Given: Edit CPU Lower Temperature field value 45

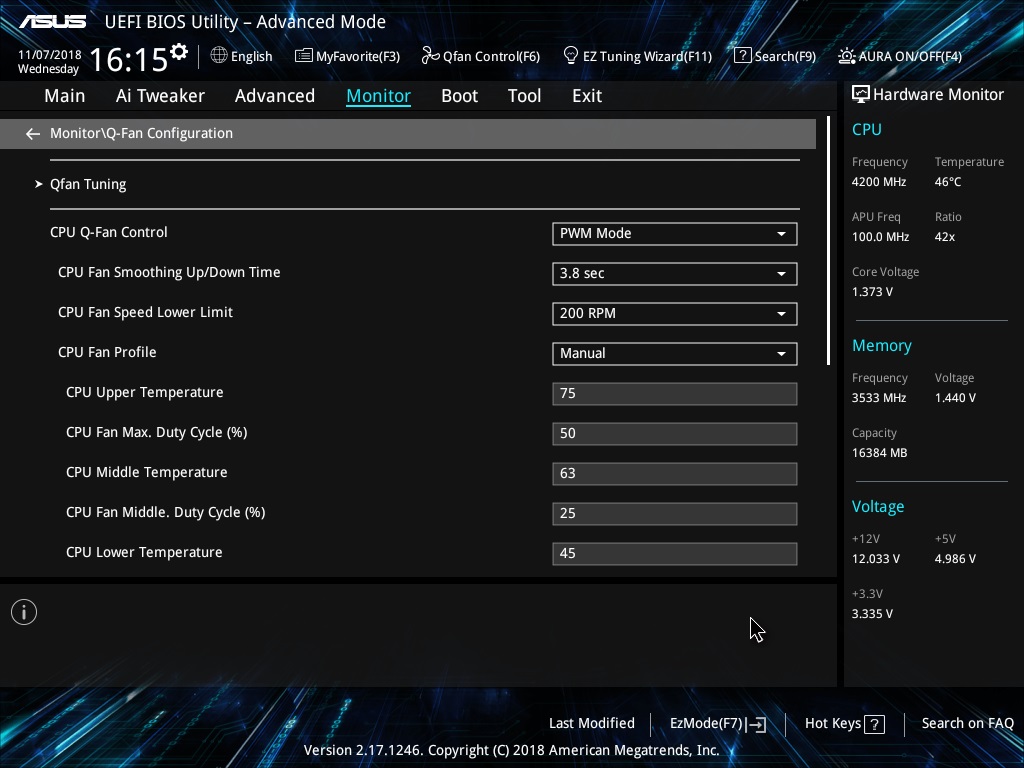Looking at the screenshot, I should 675,553.
